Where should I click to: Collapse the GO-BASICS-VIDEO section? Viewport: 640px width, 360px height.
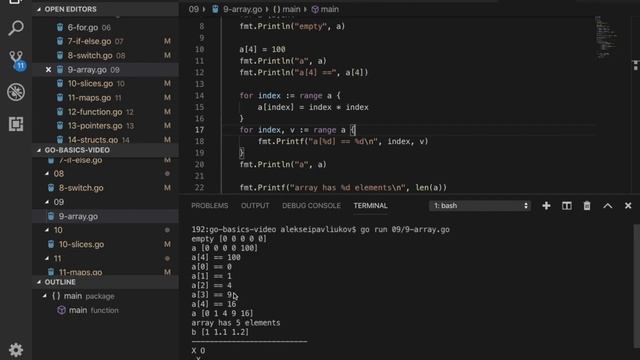coord(105,150)
